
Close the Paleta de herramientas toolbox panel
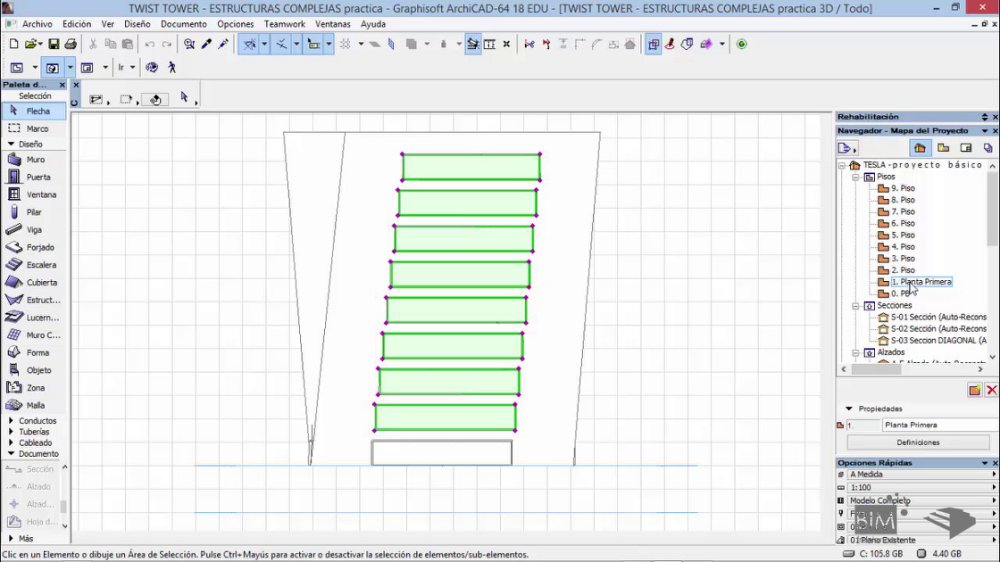coord(62,85)
